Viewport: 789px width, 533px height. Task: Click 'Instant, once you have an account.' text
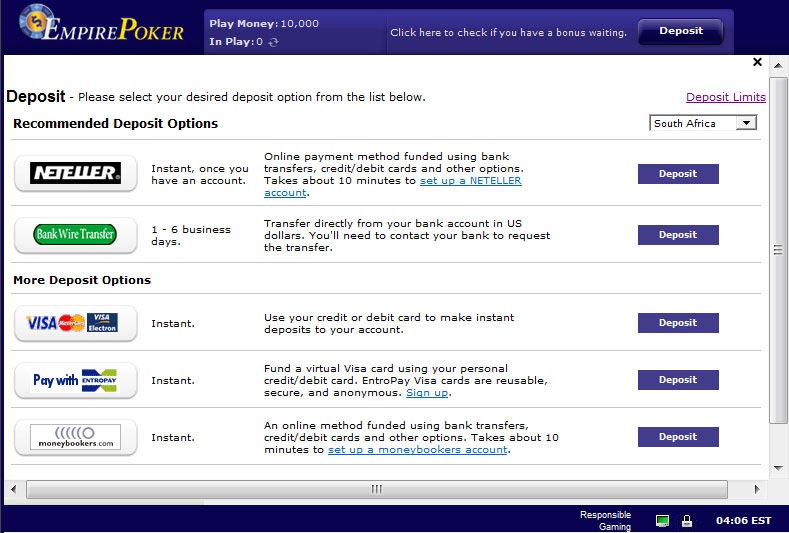click(200, 175)
